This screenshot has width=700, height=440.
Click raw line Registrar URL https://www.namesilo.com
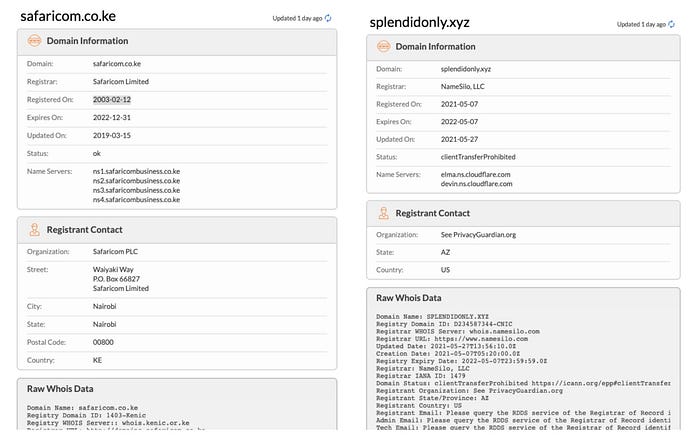tap(452, 339)
